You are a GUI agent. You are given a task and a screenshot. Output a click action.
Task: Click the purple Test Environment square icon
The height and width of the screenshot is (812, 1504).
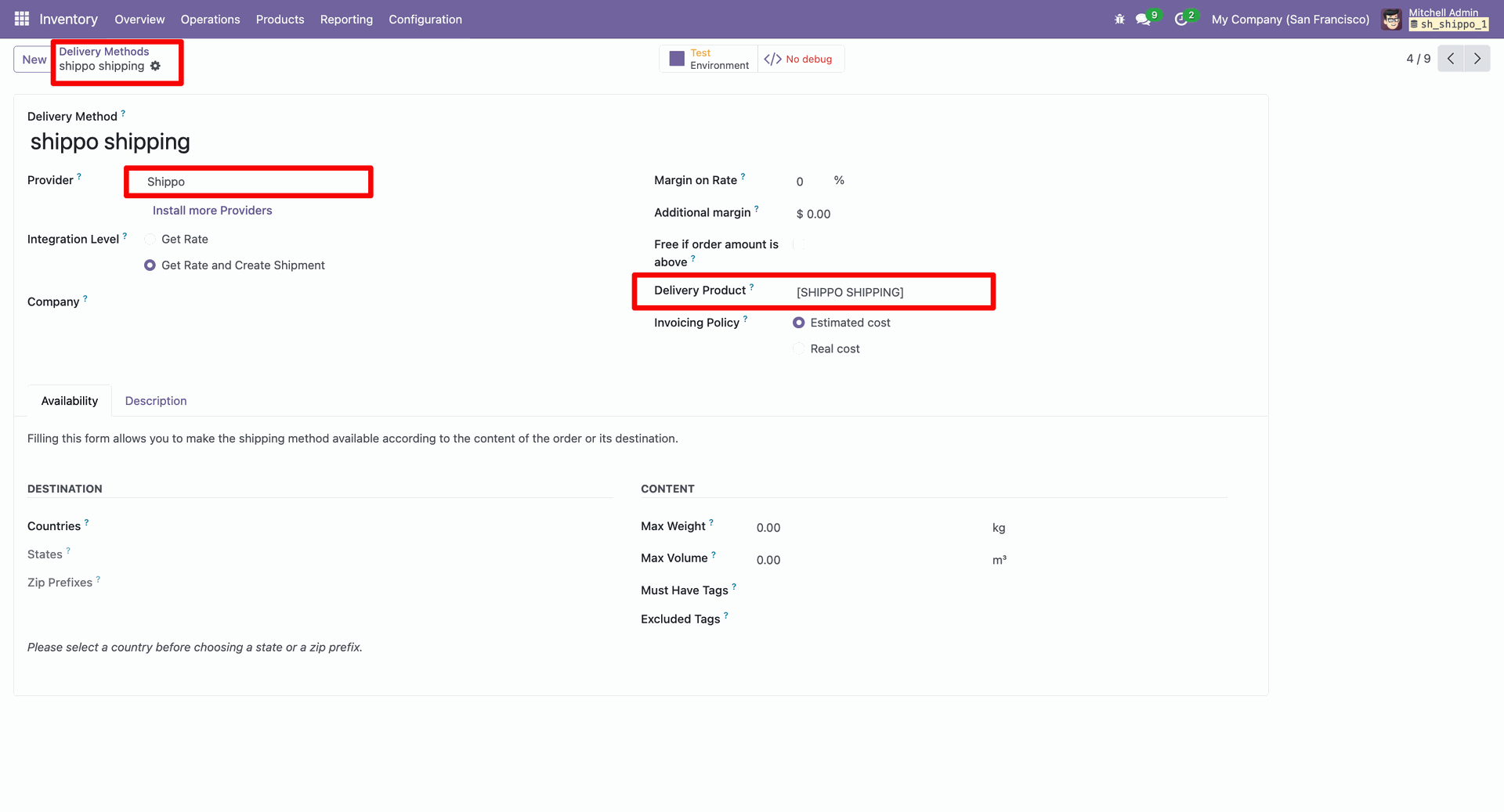[x=677, y=59]
